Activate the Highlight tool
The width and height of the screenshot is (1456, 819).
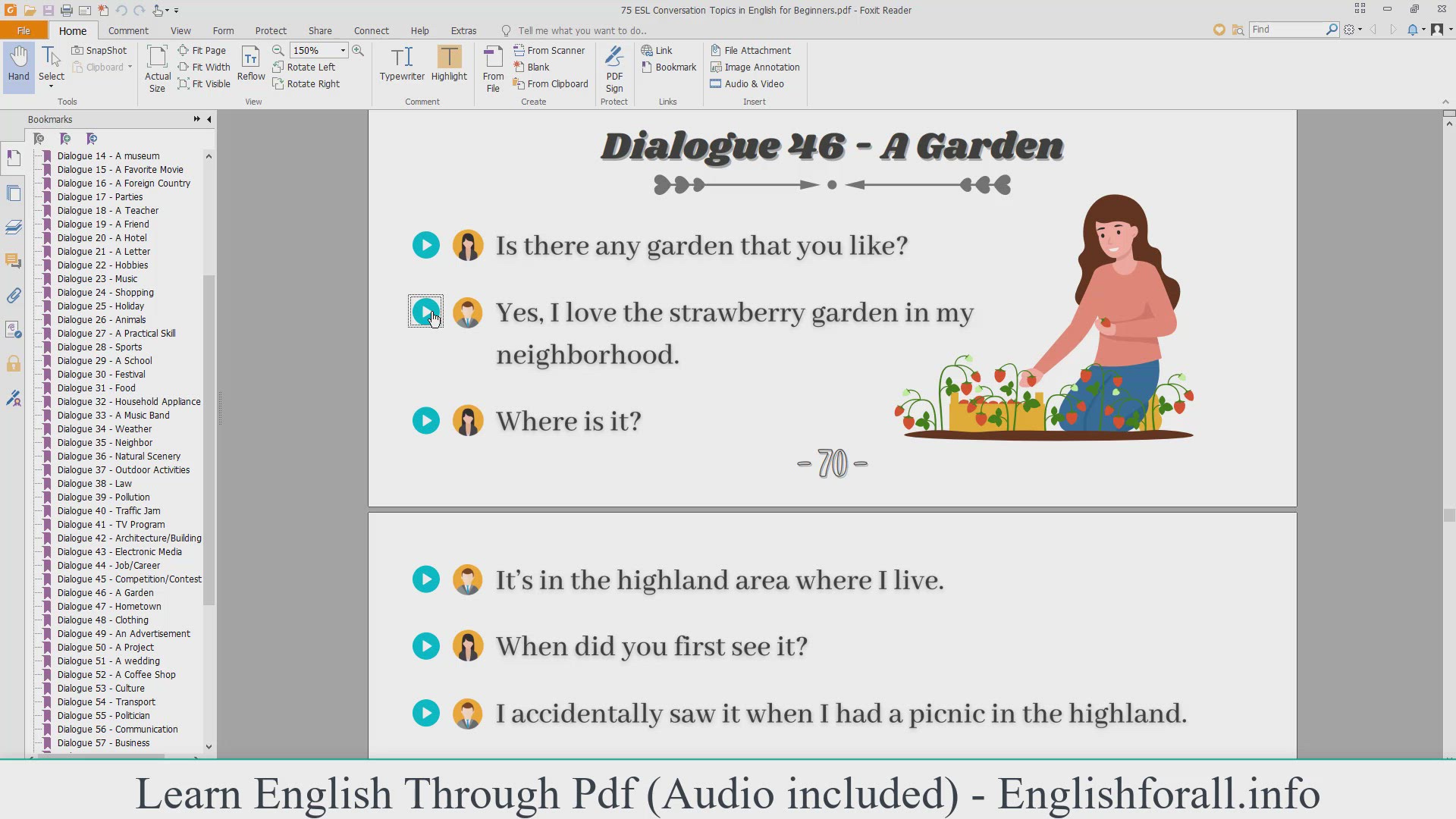click(449, 64)
